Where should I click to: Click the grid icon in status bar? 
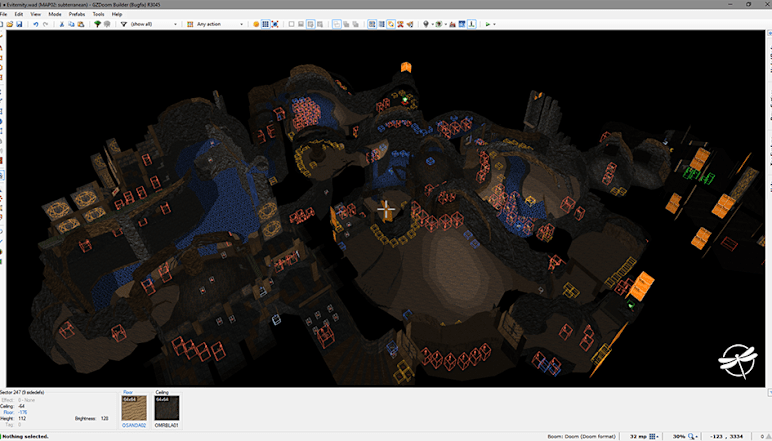(652, 436)
